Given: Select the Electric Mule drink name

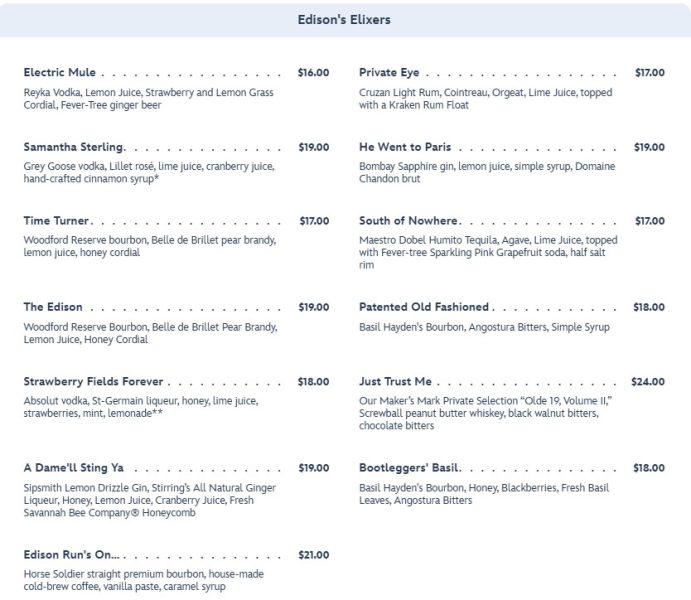Looking at the screenshot, I should [x=59, y=73].
